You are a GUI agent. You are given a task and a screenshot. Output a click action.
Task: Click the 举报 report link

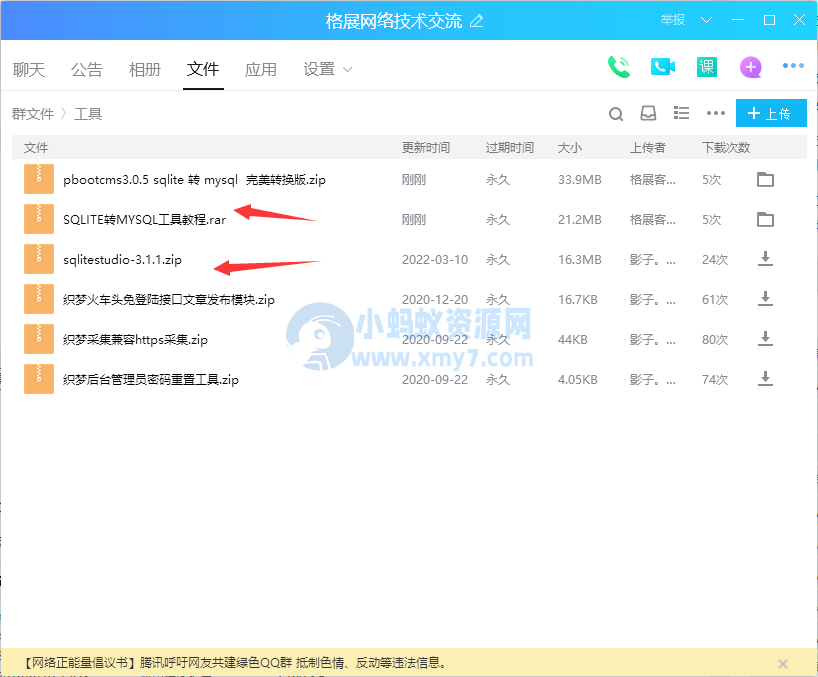tap(672, 20)
